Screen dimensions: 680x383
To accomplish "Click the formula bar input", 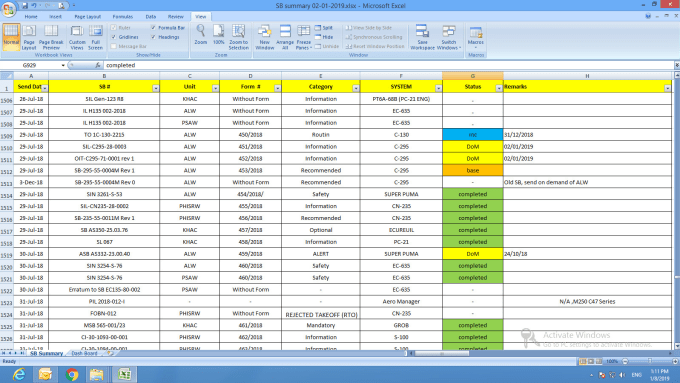I will pyautogui.click(x=388, y=65).
